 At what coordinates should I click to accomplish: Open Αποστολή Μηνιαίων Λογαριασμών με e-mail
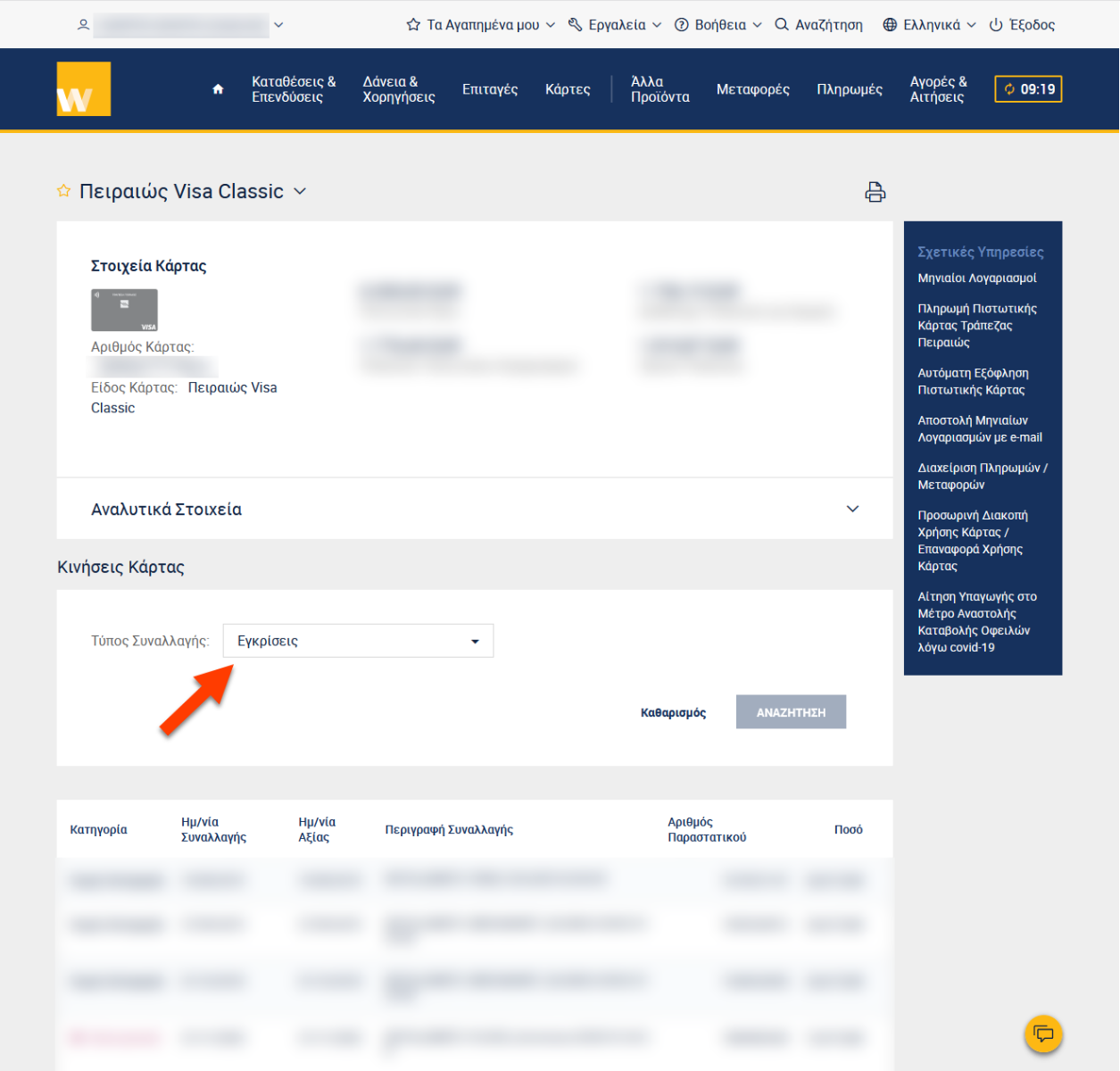[x=980, y=428]
